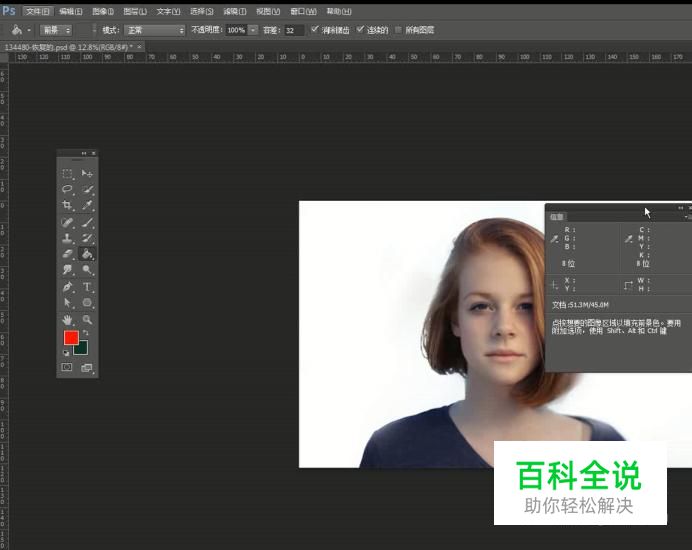Select the Horizontal Type tool

point(87,286)
